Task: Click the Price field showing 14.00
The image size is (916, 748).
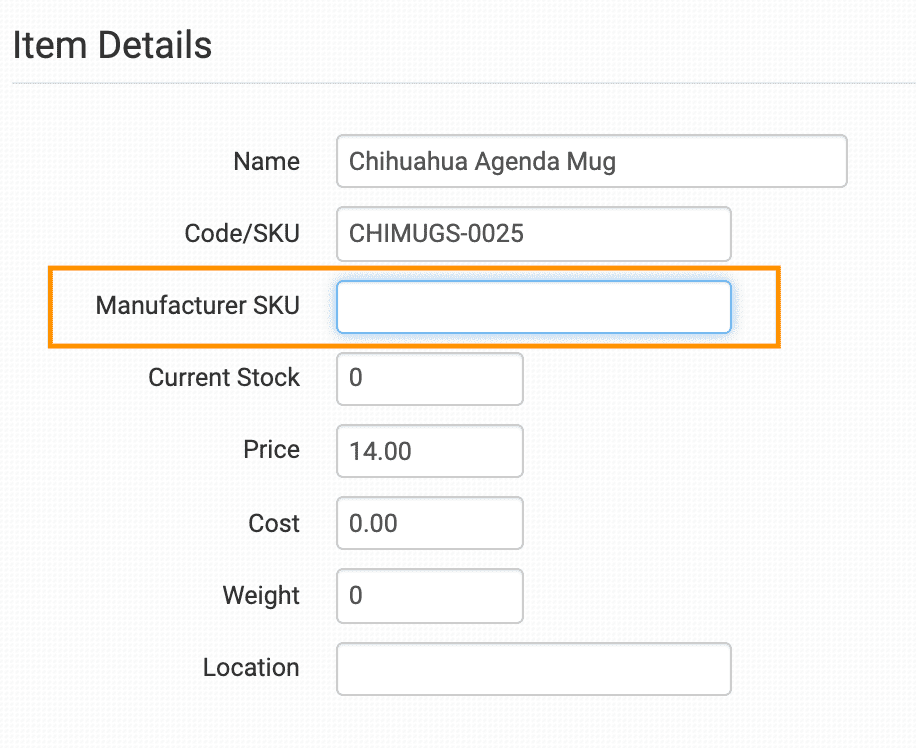Action: point(429,451)
